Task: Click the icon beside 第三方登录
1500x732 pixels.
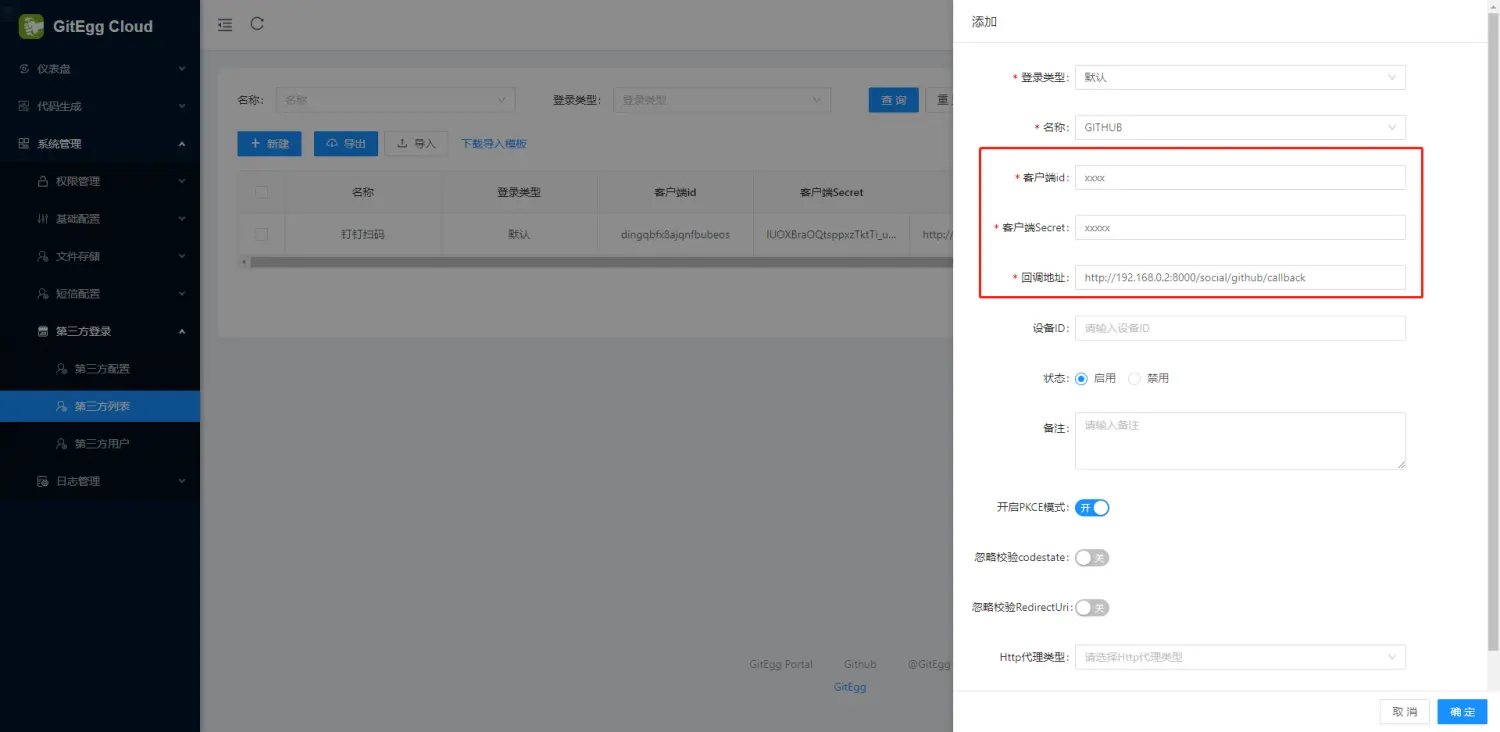Action: [43, 331]
